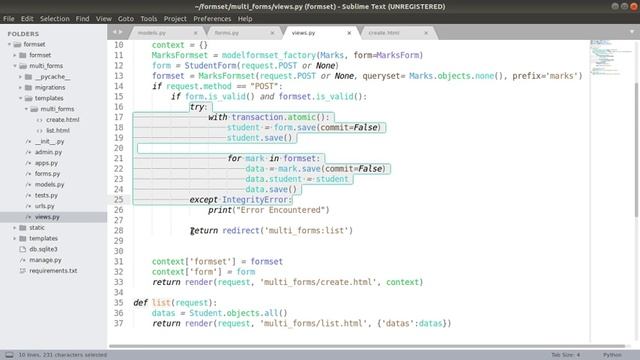Open the Preferences menu
The width and height of the screenshot is (640, 360).
(212, 19)
